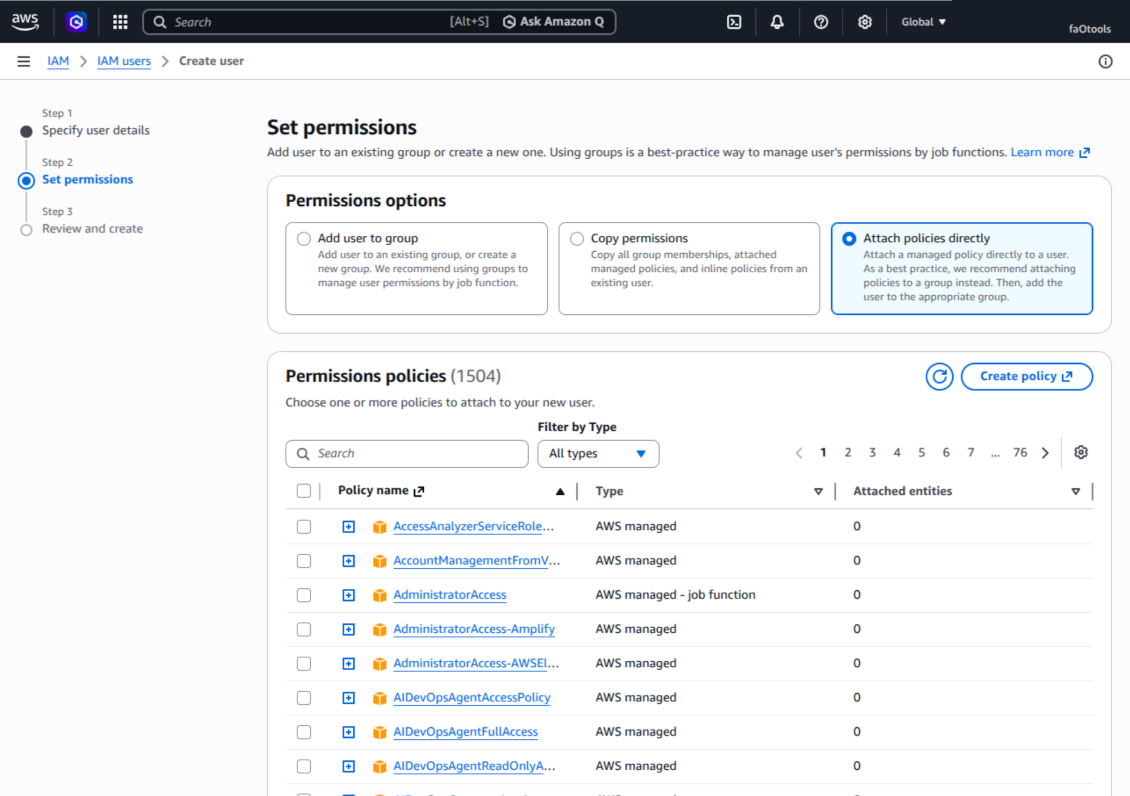Viewport: 1130px width, 796px height.
Task: Check the AIDevOpsAgentAccessPolicy checkbox
Action: 304,698
